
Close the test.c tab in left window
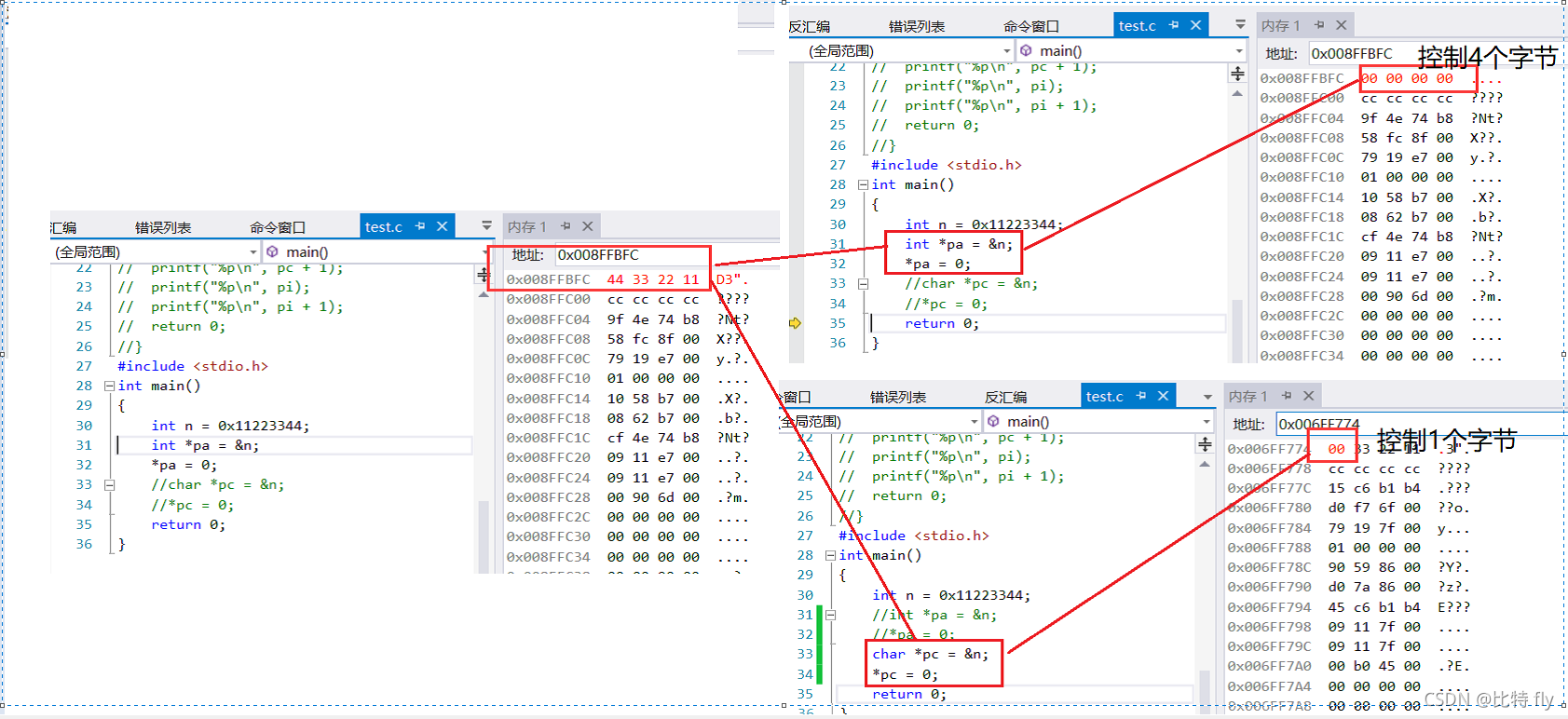click(x=443, y=226)
